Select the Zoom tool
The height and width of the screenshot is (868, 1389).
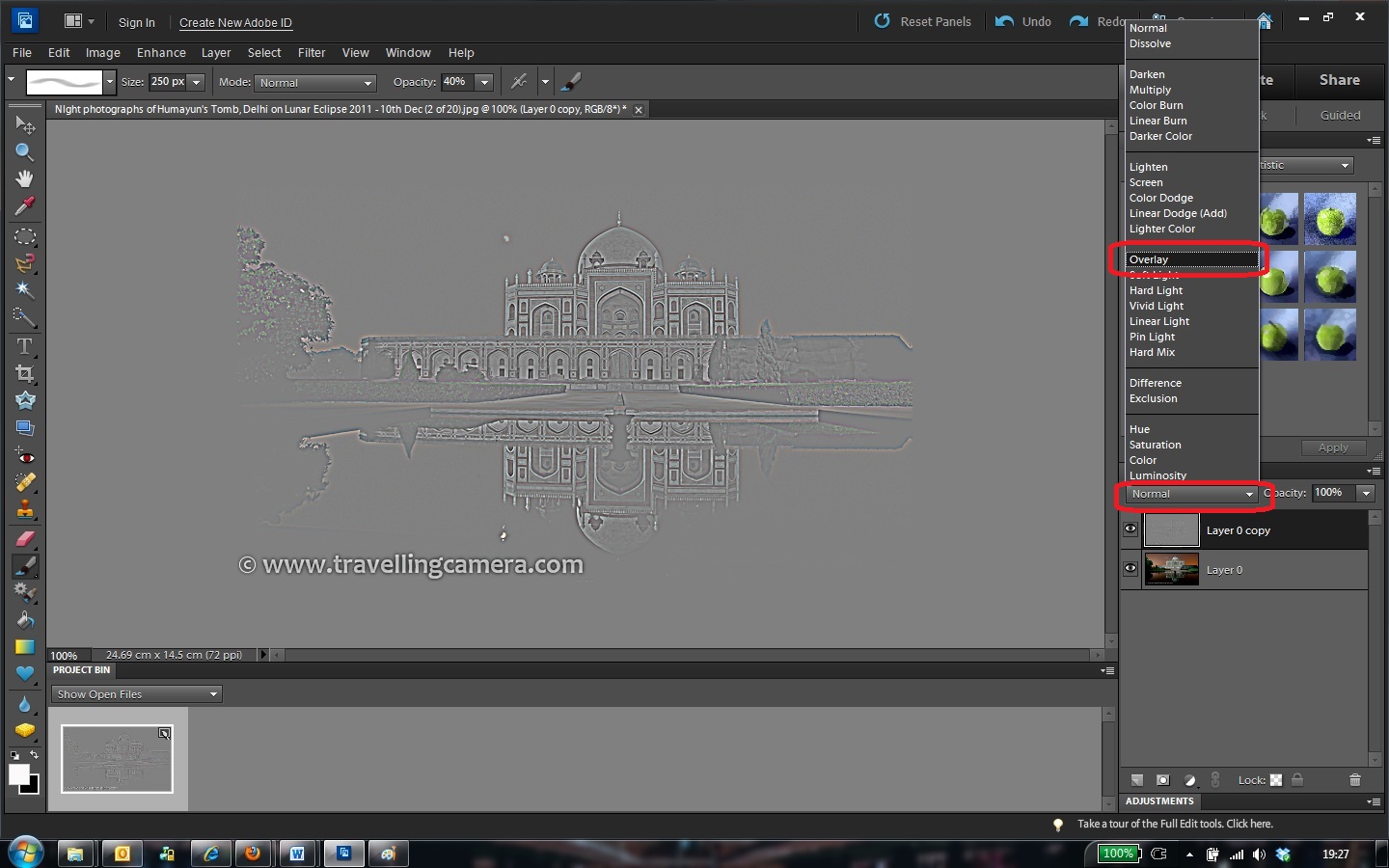[x=24, y=152]
